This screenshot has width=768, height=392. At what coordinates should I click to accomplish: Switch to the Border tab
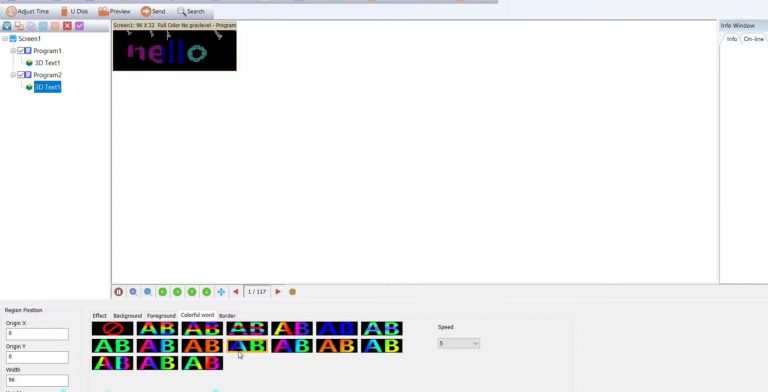point(227,316)
